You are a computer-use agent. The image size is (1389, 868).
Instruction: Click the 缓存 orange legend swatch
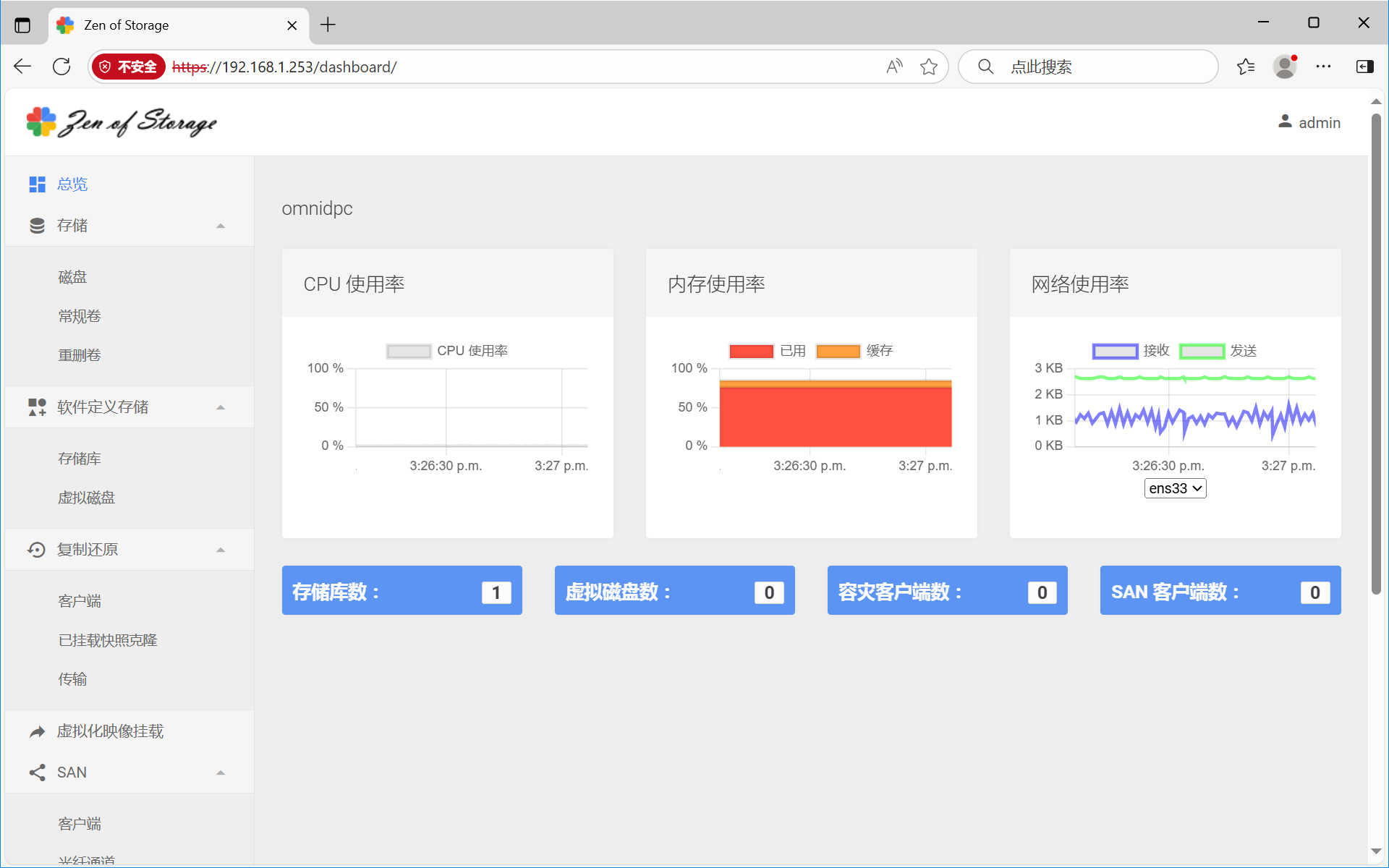coord(838,352)
